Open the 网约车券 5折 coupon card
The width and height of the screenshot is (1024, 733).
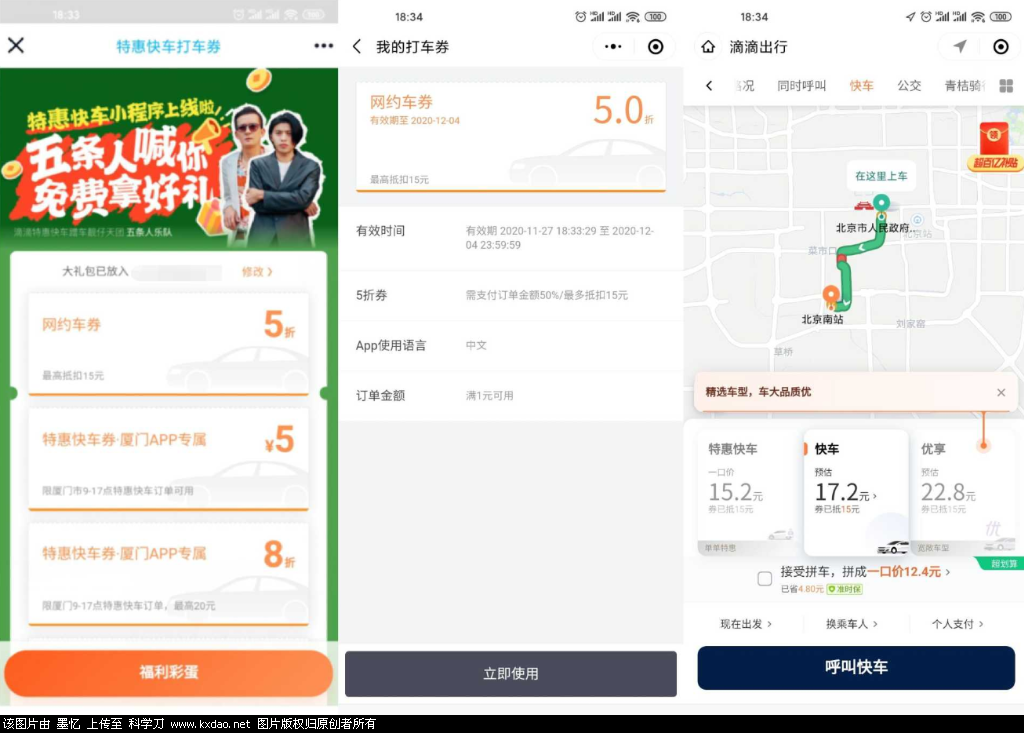(168, 344)
